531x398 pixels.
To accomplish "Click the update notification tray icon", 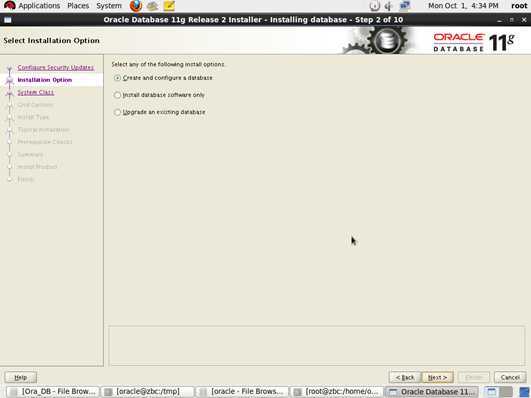I will [x=374, y=6].
